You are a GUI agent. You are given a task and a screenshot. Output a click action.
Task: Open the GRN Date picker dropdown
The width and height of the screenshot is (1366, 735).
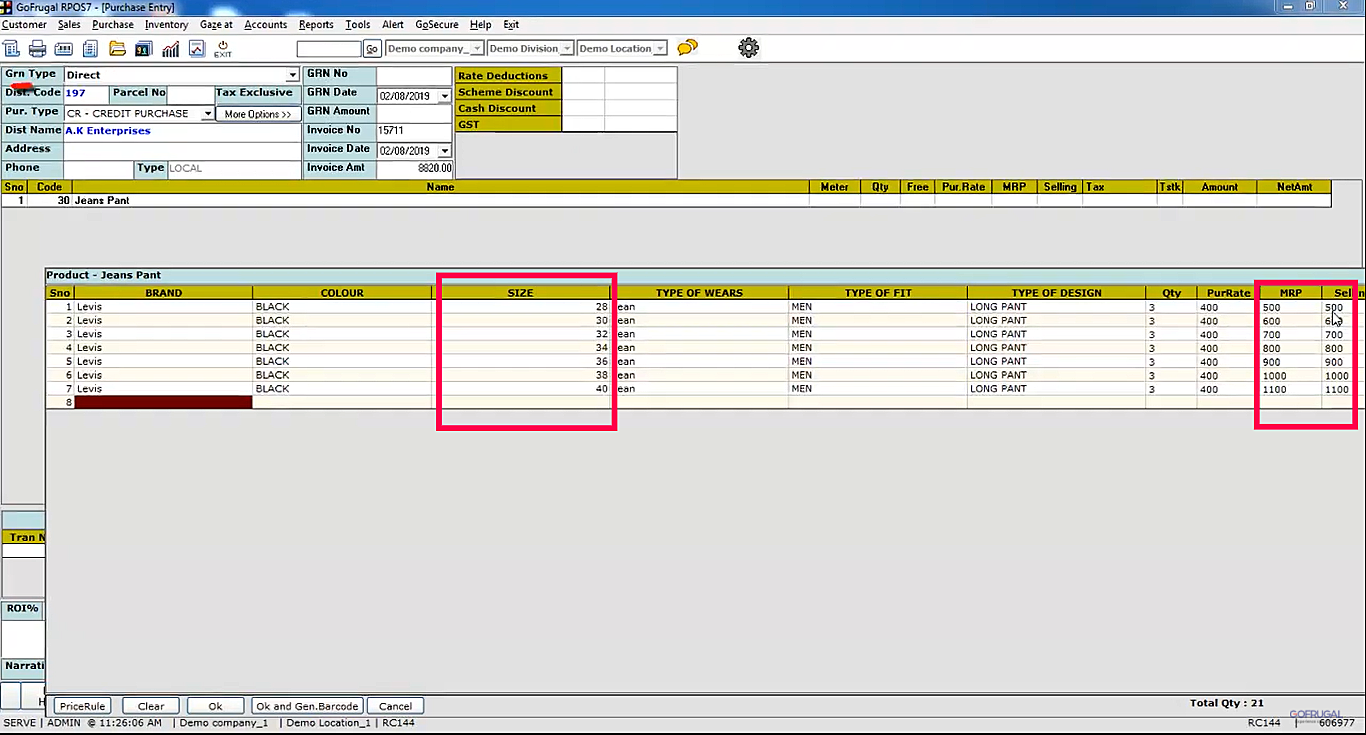coord(445,97)
